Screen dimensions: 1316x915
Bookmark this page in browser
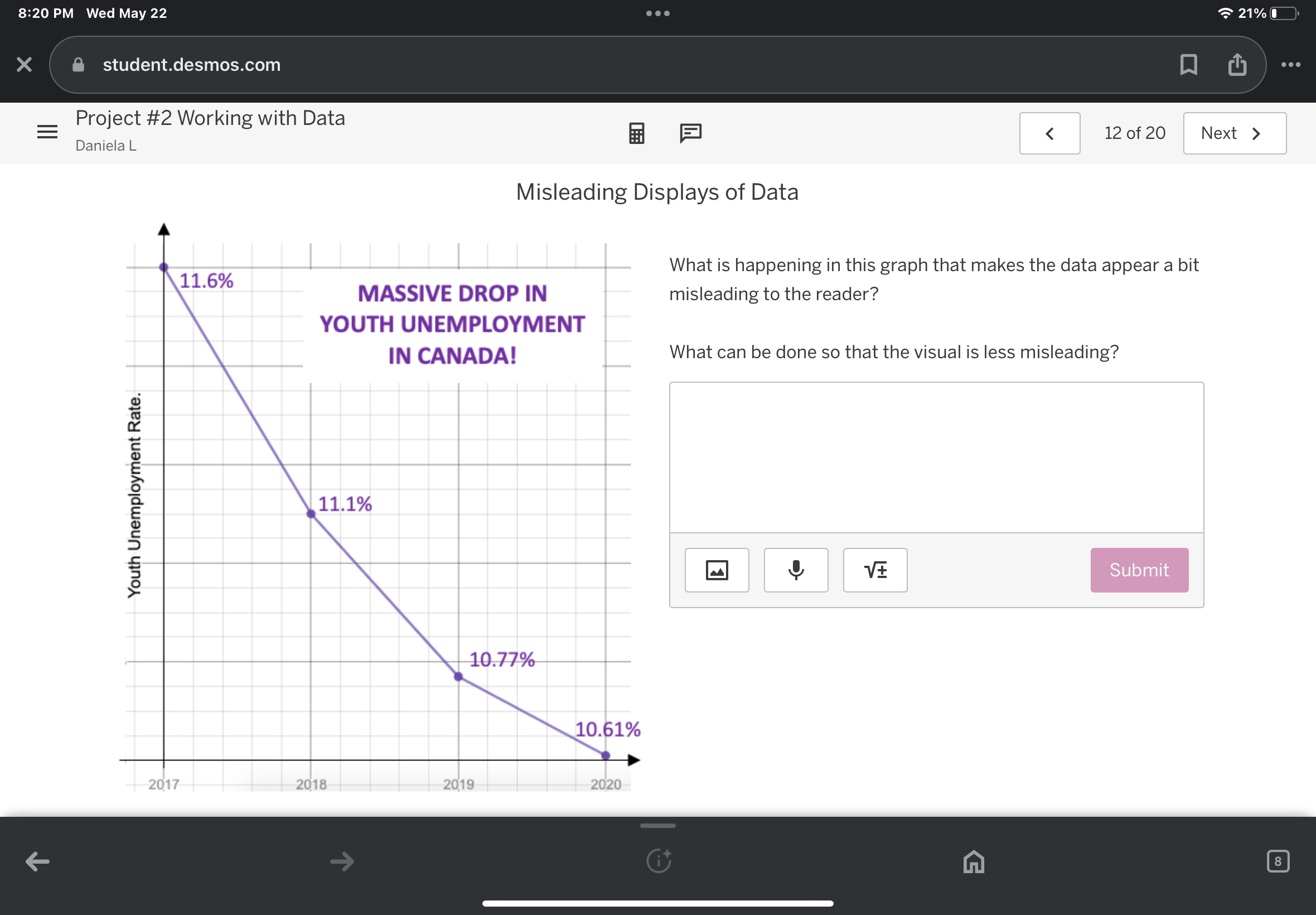pyautogui.click(x=1188, y=65)
